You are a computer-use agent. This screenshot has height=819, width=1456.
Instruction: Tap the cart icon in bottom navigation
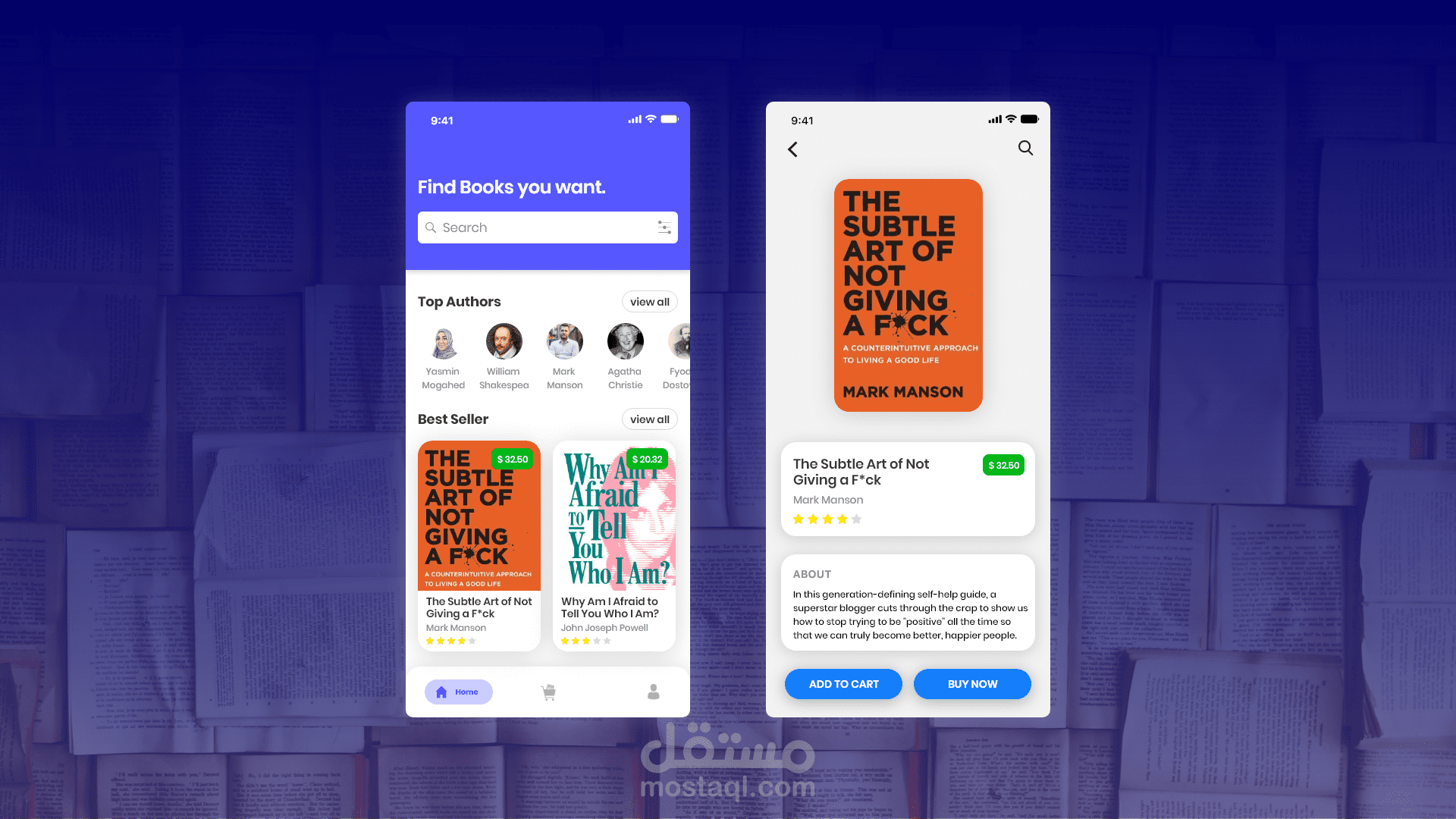(548, 692)
